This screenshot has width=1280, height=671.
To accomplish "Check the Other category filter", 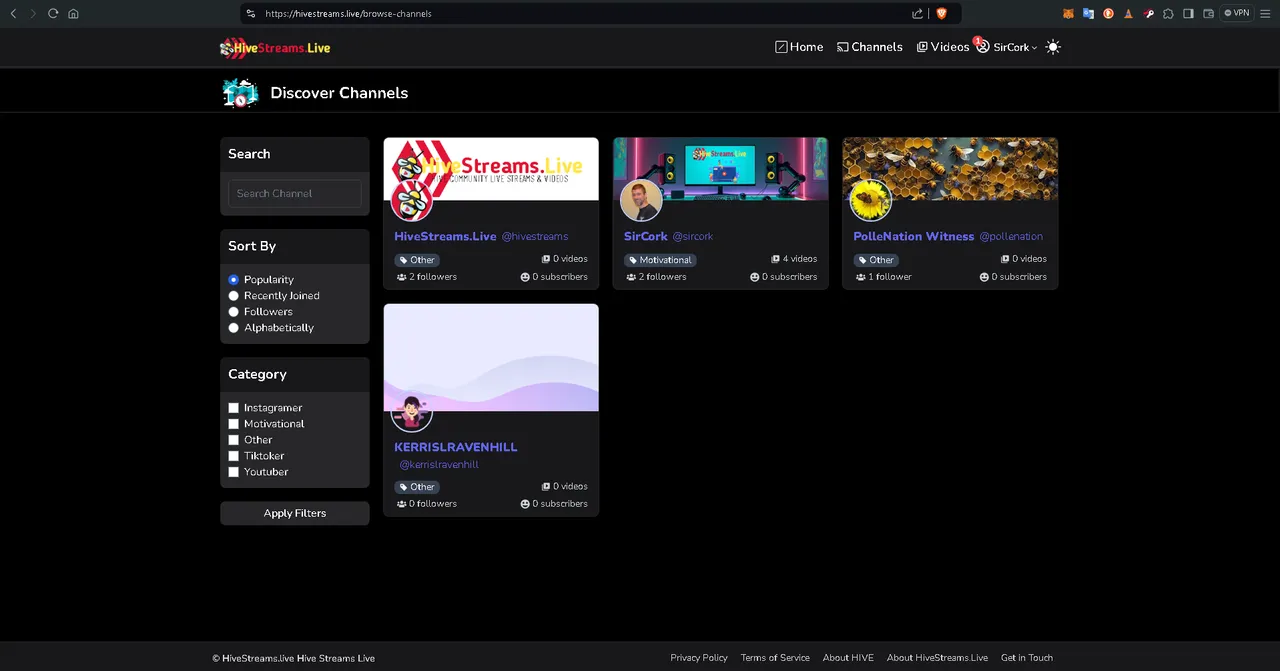I will pos(234,440).
